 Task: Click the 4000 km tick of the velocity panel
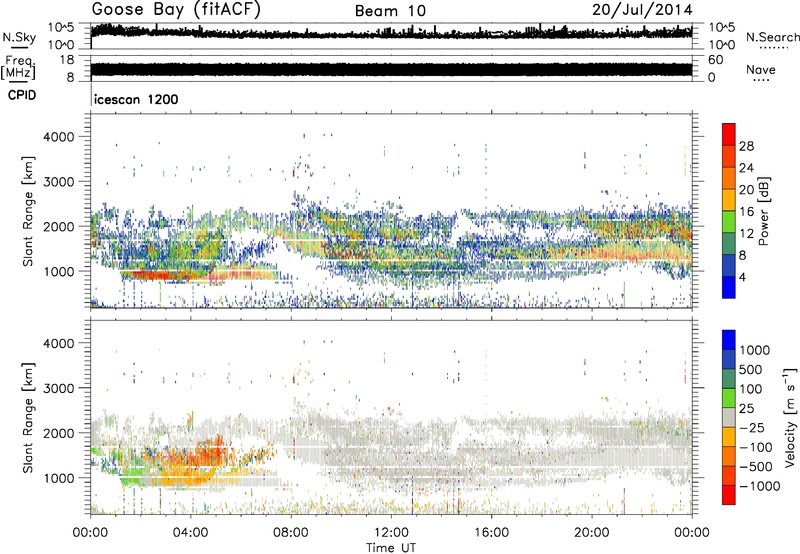click(x=59, y=343)
